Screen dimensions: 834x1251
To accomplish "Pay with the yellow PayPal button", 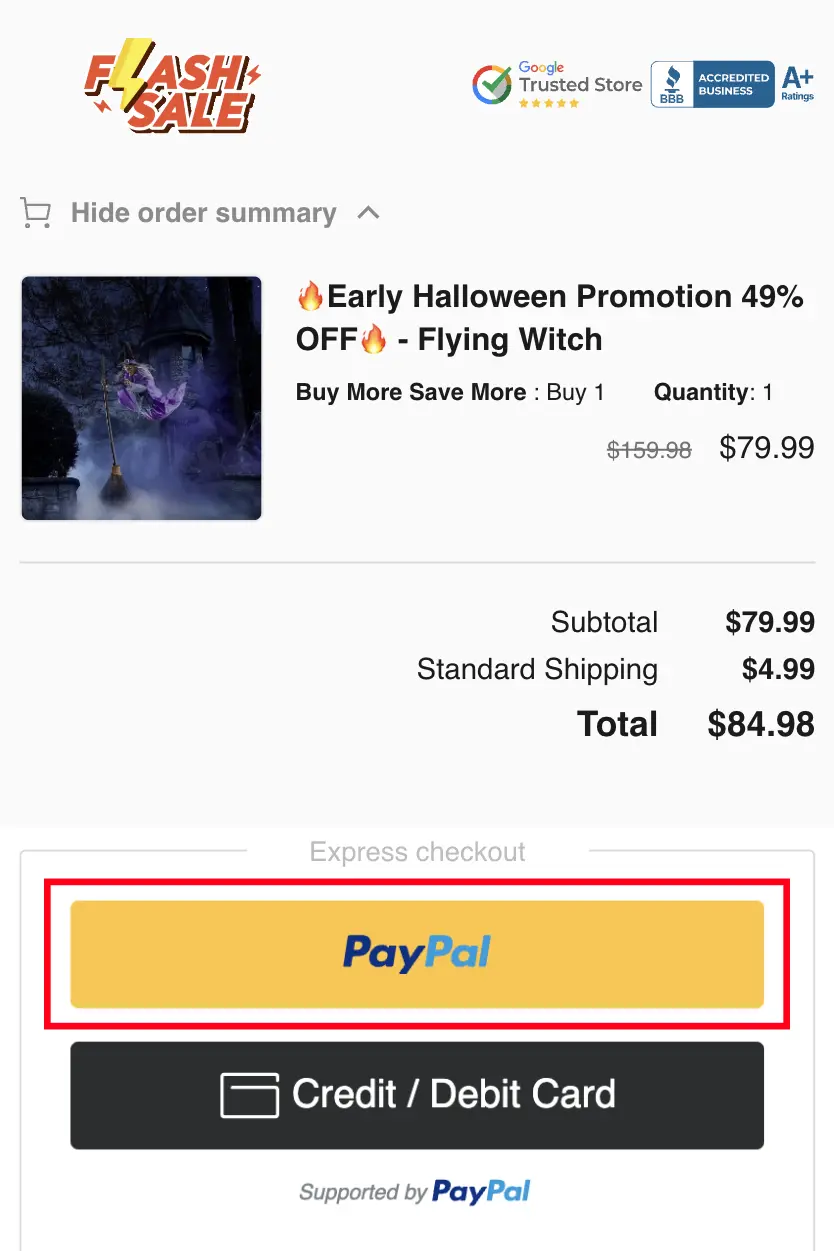I will tap(417, 954).
